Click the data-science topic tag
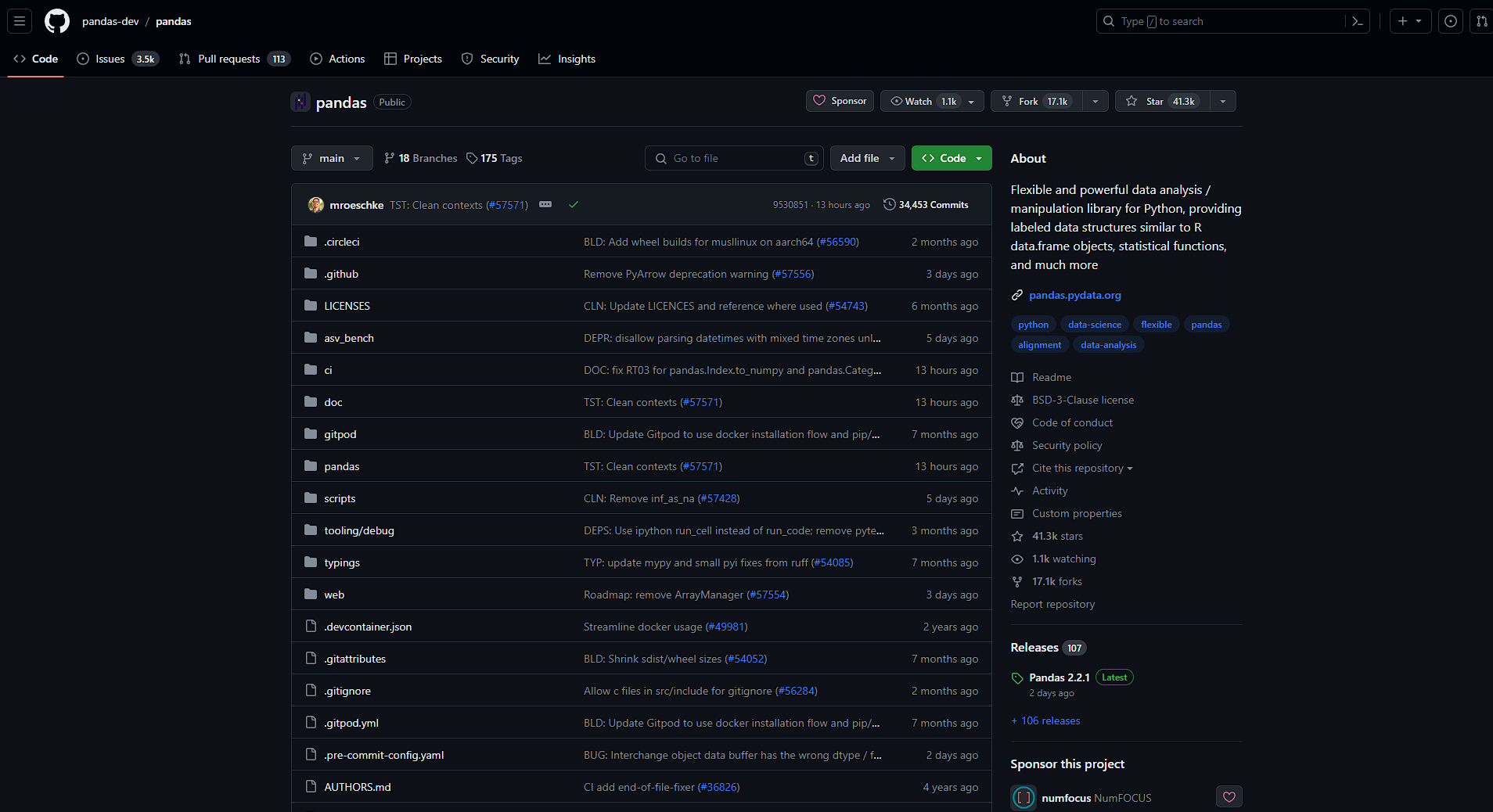Screen dimensions: 1493x812 pos(1095,325)
